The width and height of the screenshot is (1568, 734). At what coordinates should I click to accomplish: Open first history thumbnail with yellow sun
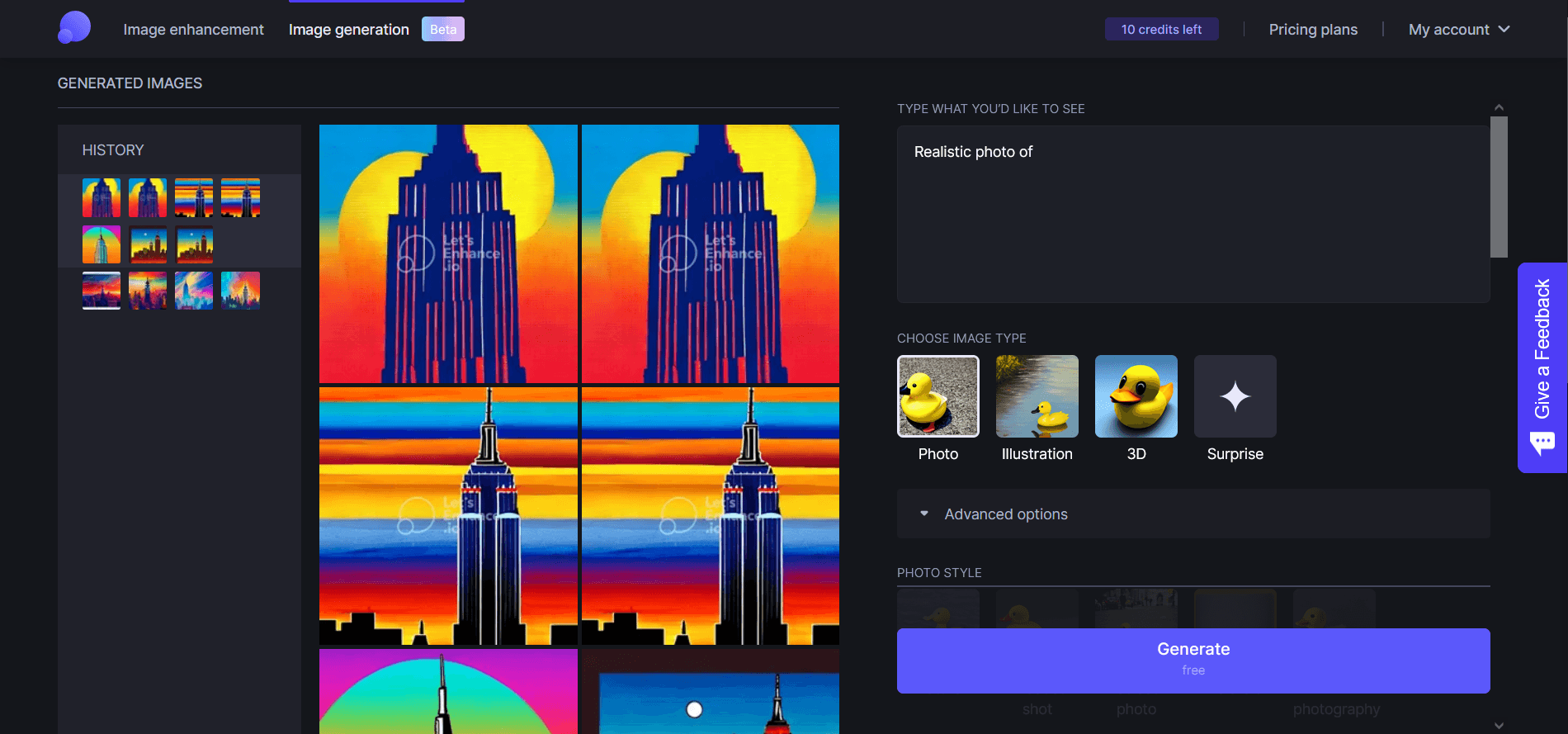pyautogui.click(x=102, y=198)
